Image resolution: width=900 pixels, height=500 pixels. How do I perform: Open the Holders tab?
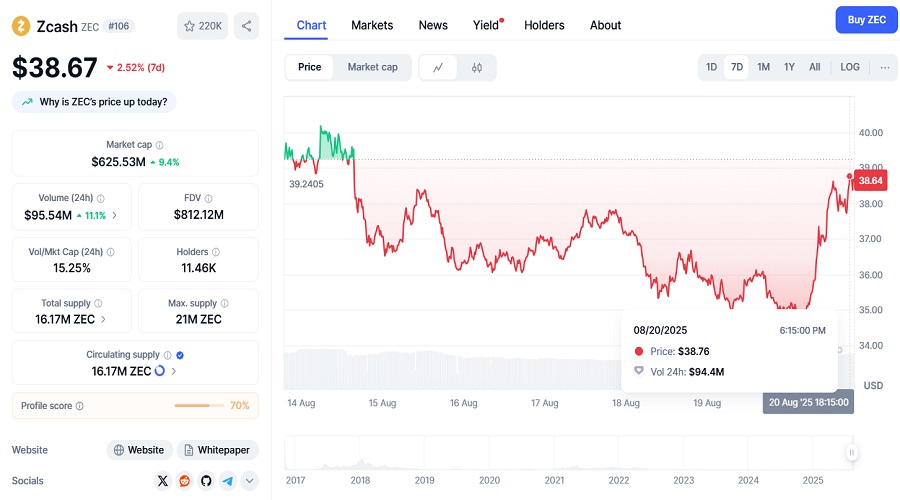coord(544,25)
